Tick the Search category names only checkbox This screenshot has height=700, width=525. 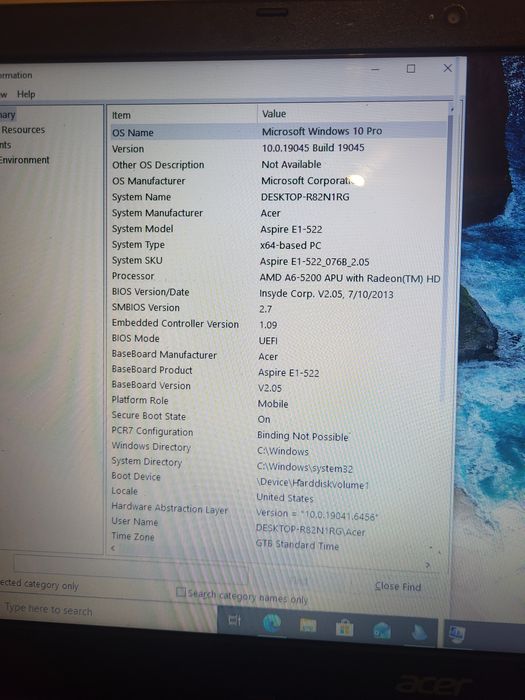(x=180, y=592)
